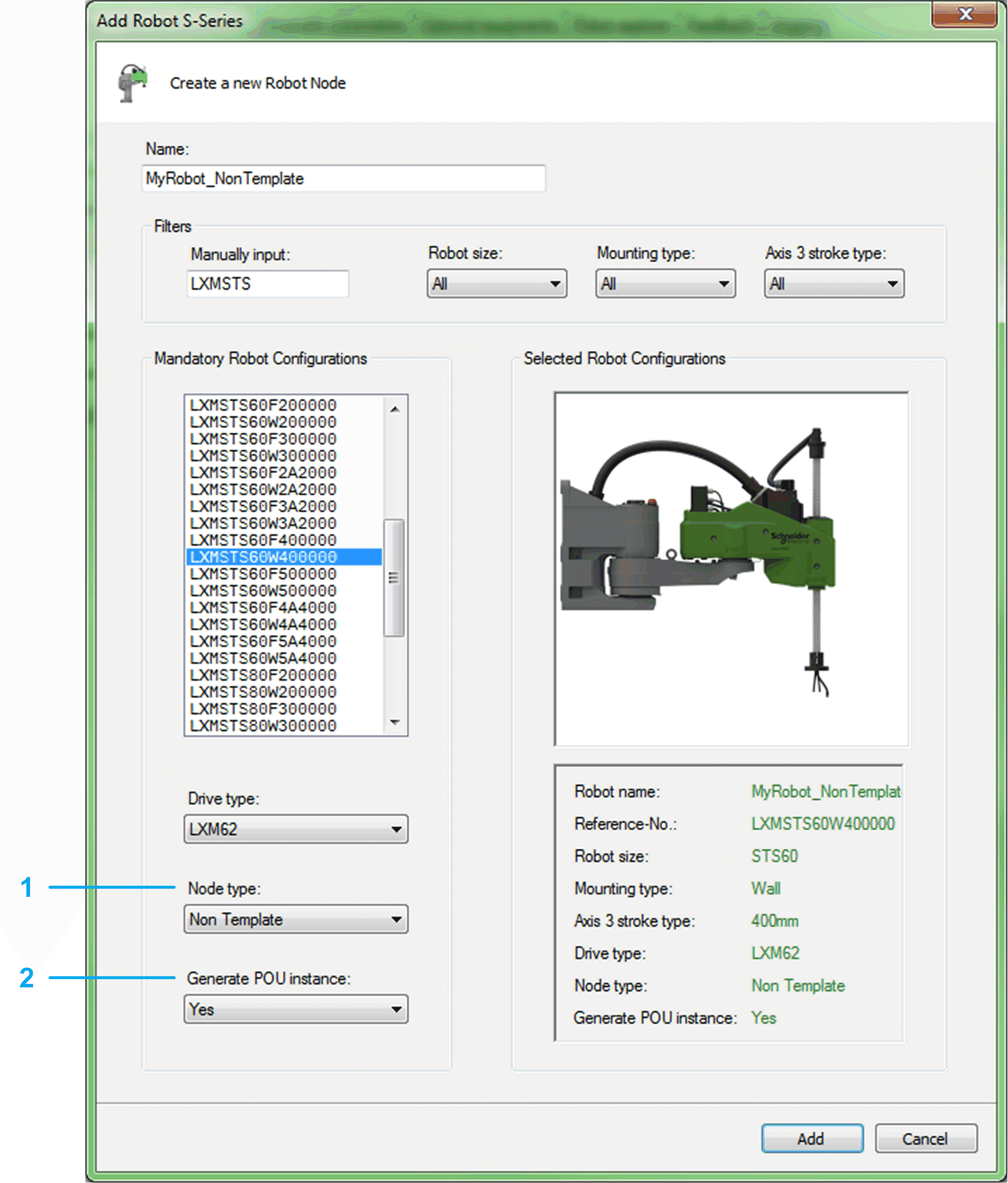The height and width of the screenshot is (1183, 1008).
Task: Open the Axis 3 stroke type dropdown
Action: click(x=834, y=284)
